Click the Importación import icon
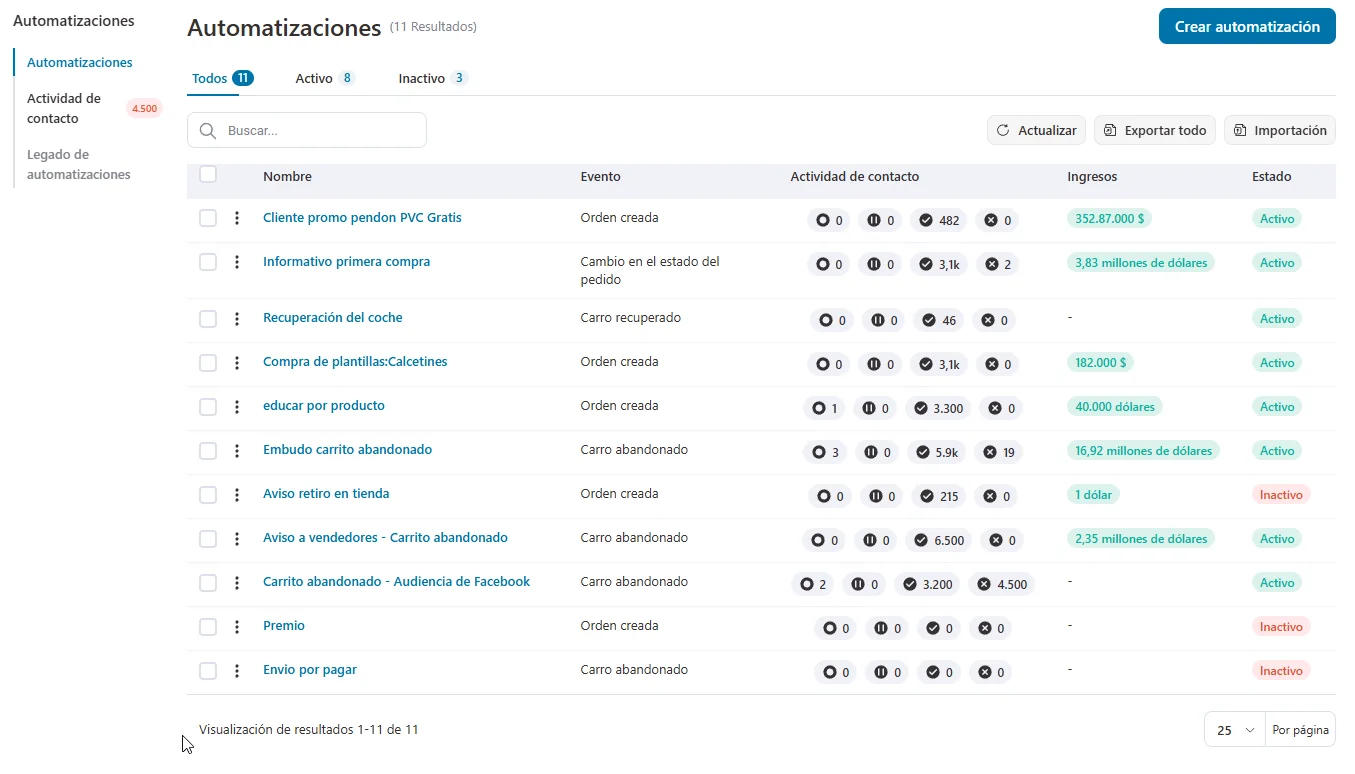This screenshot has height=774, width=1355. click(x=1240, y=130)
